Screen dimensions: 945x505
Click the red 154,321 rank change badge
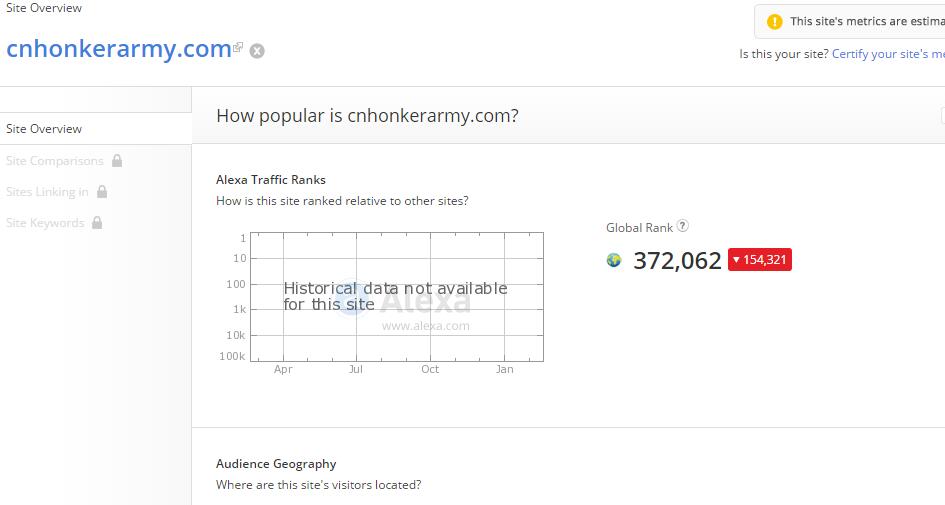[x=760, y=260]
